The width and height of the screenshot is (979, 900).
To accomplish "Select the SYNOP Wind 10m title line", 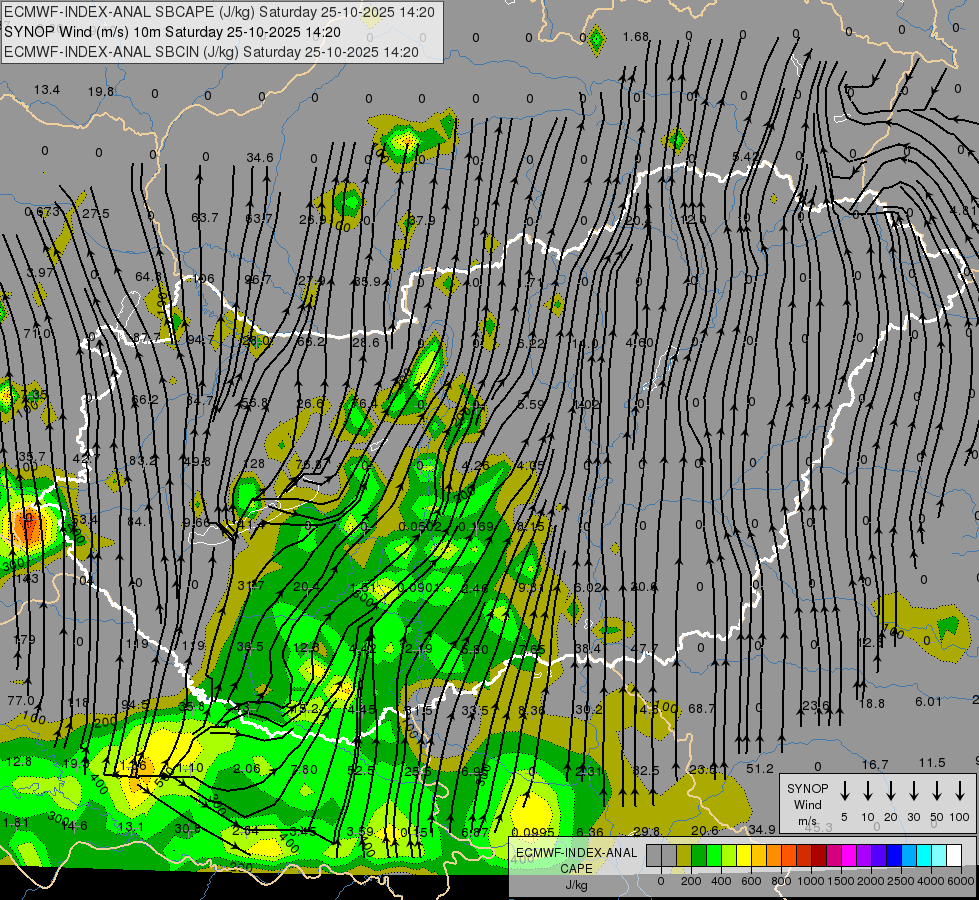I will click(x=172, y=32).
